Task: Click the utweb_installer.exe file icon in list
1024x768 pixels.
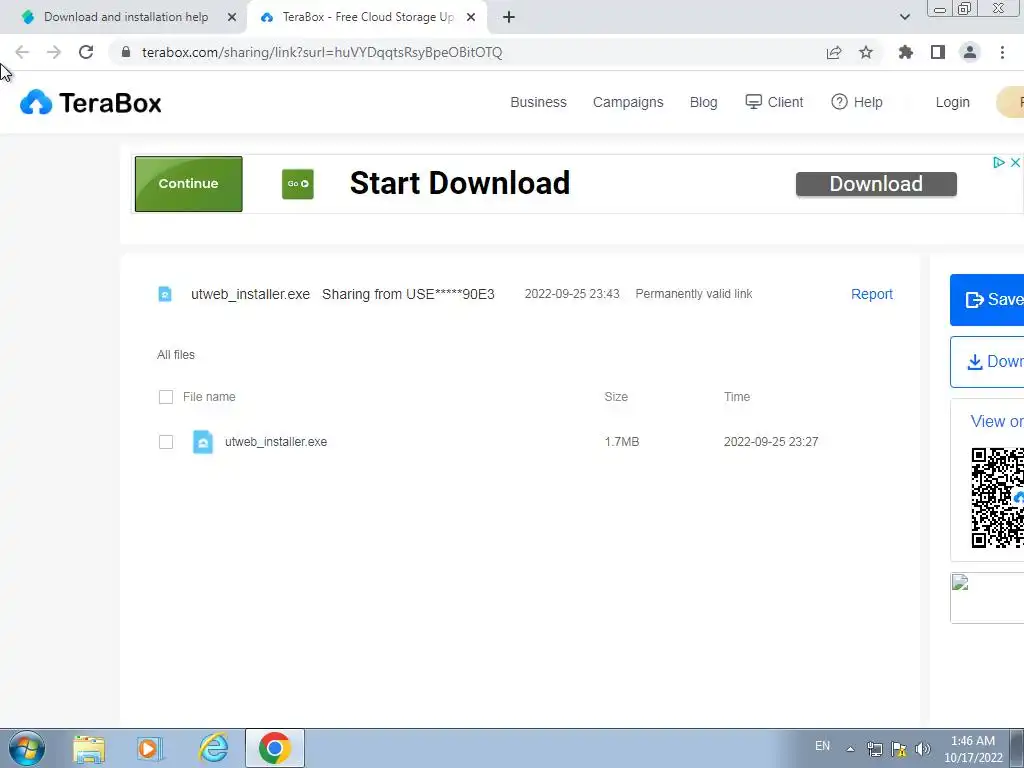Action: click(202, 442)
